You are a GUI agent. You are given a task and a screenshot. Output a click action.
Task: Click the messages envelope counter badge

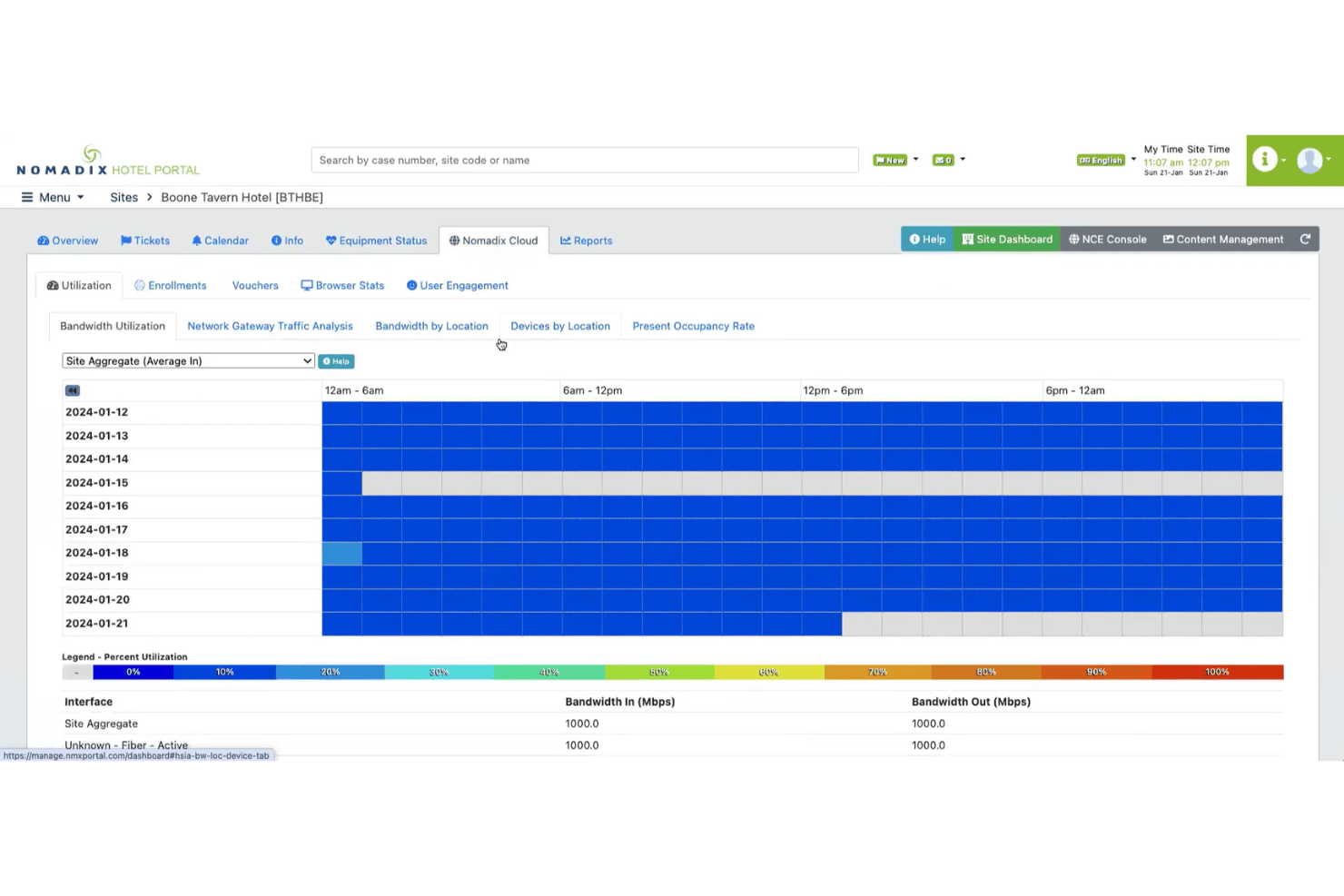pyautogui.click(x=944, y=160)
